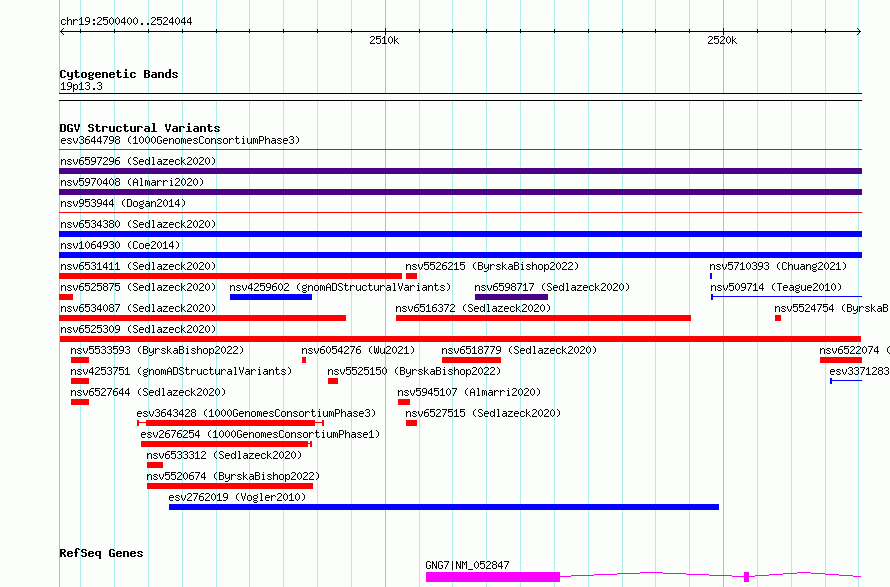
Task: Open nsv5526215 (ByrskaBishop2022) variant
Action: coord(492,266)
